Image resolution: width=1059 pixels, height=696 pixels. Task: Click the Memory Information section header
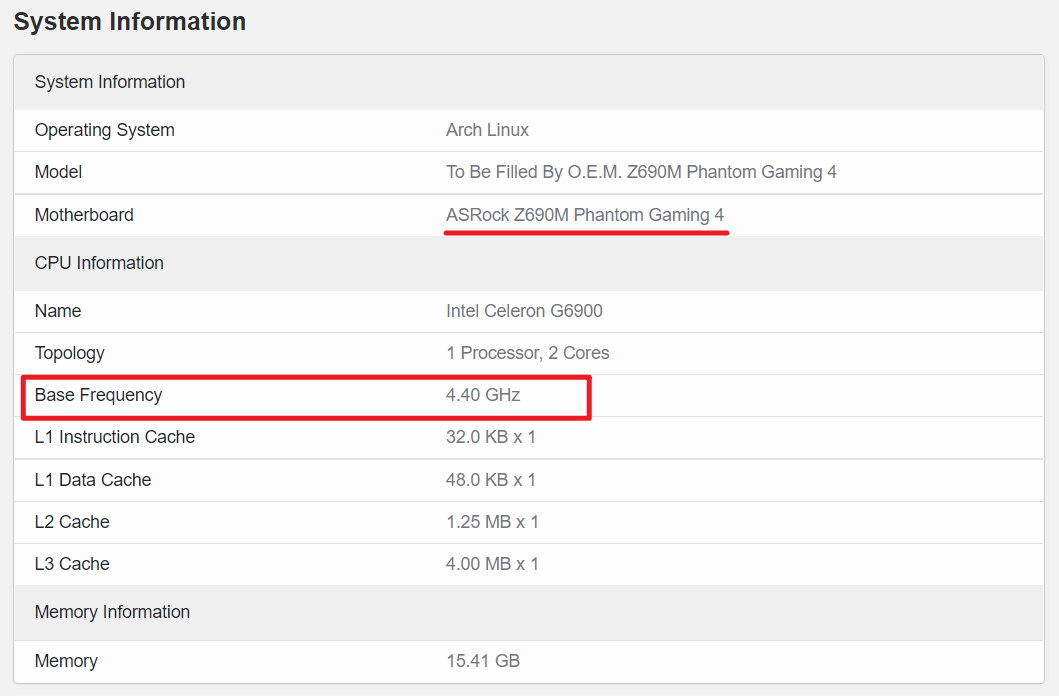[x=112, y=612]
